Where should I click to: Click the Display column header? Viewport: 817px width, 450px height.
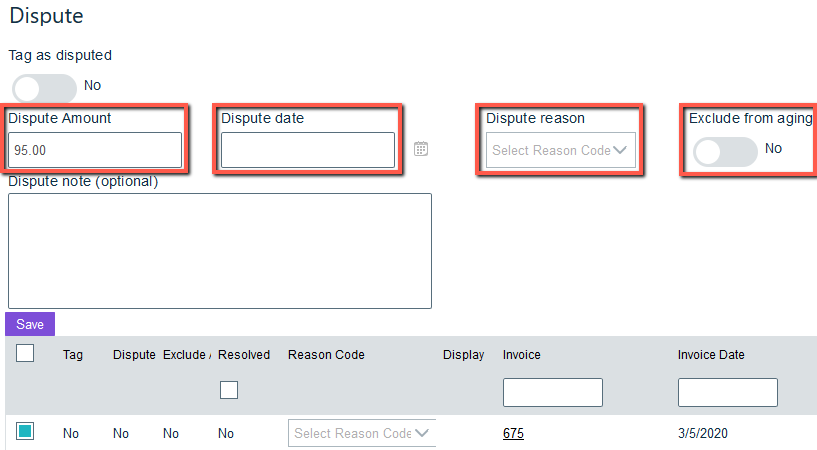click(x=463, y=355)
